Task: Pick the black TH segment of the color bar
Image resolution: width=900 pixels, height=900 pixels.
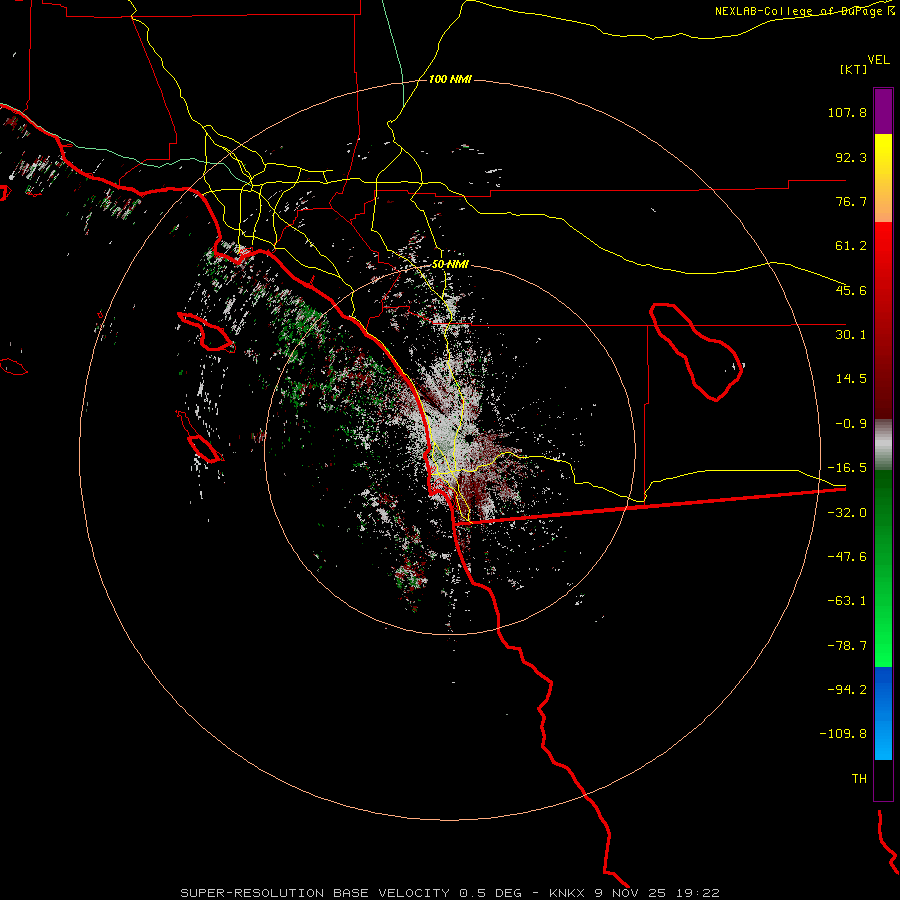Action: click(x=883, y=779)
